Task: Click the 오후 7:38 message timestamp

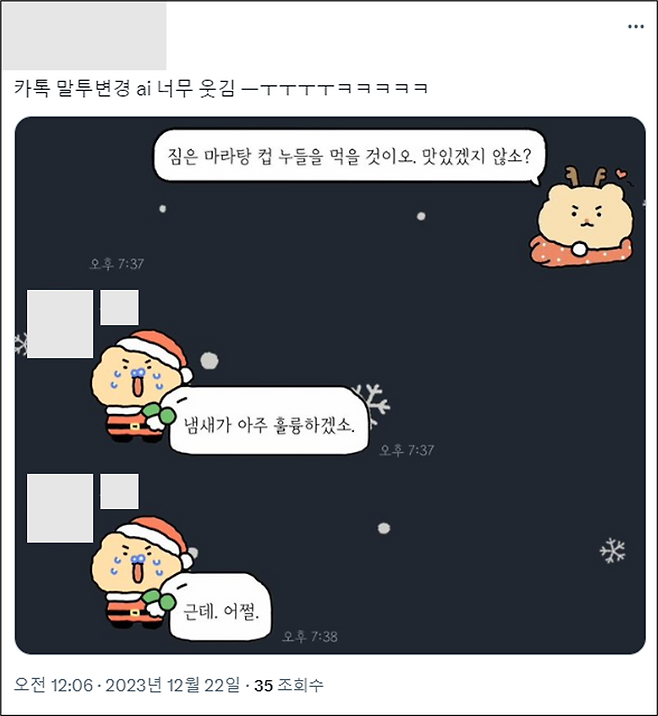Action: (x=310, y=637)
